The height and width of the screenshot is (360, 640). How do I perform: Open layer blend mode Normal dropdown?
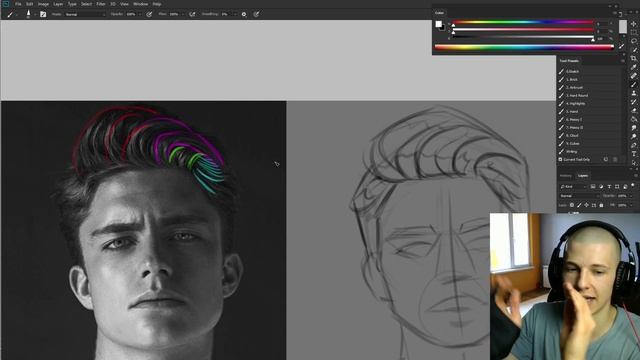tap(580, 196)
